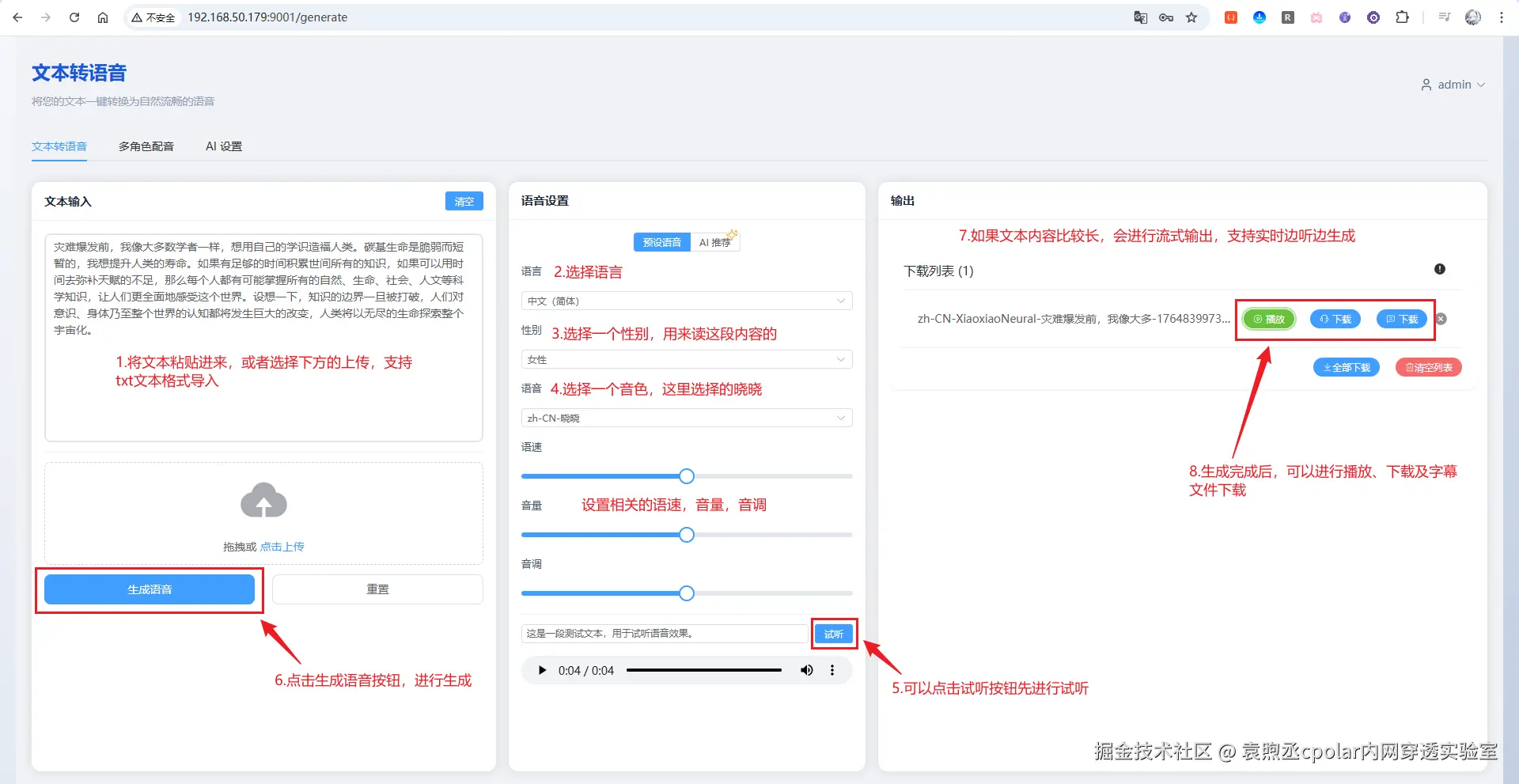Open the pink TV extension
Image resolution: width=1519 pixels, height=784 pixels.
click(1316, 17)
